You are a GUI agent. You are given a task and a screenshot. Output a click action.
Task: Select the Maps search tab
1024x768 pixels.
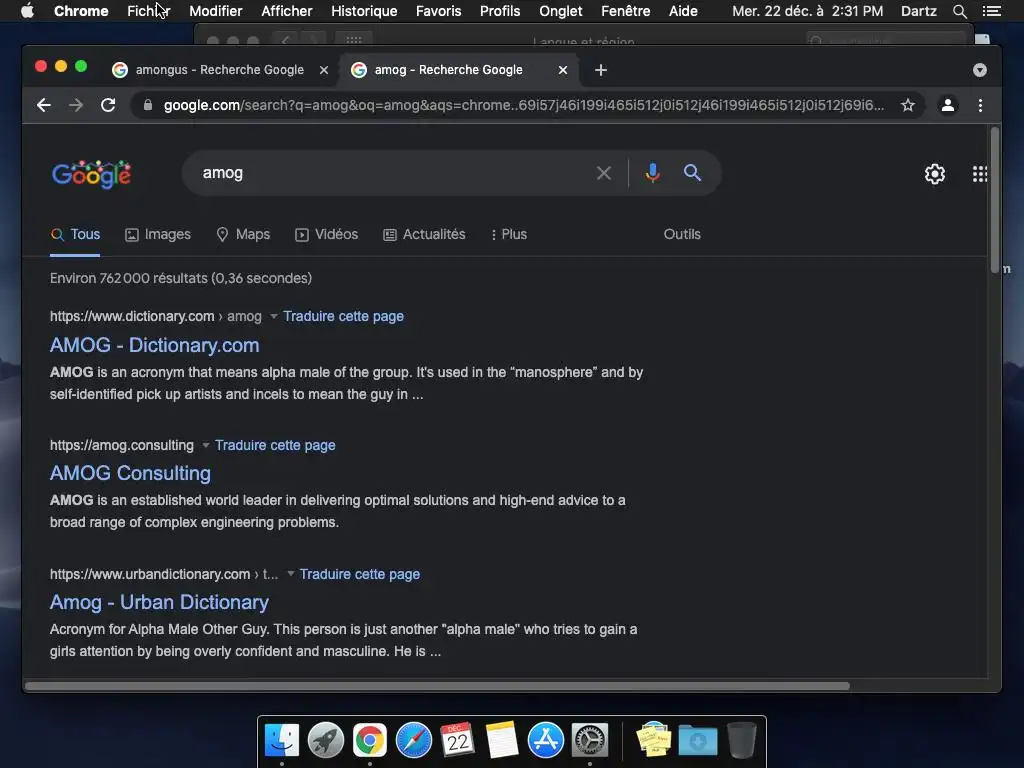click(243, 234)
